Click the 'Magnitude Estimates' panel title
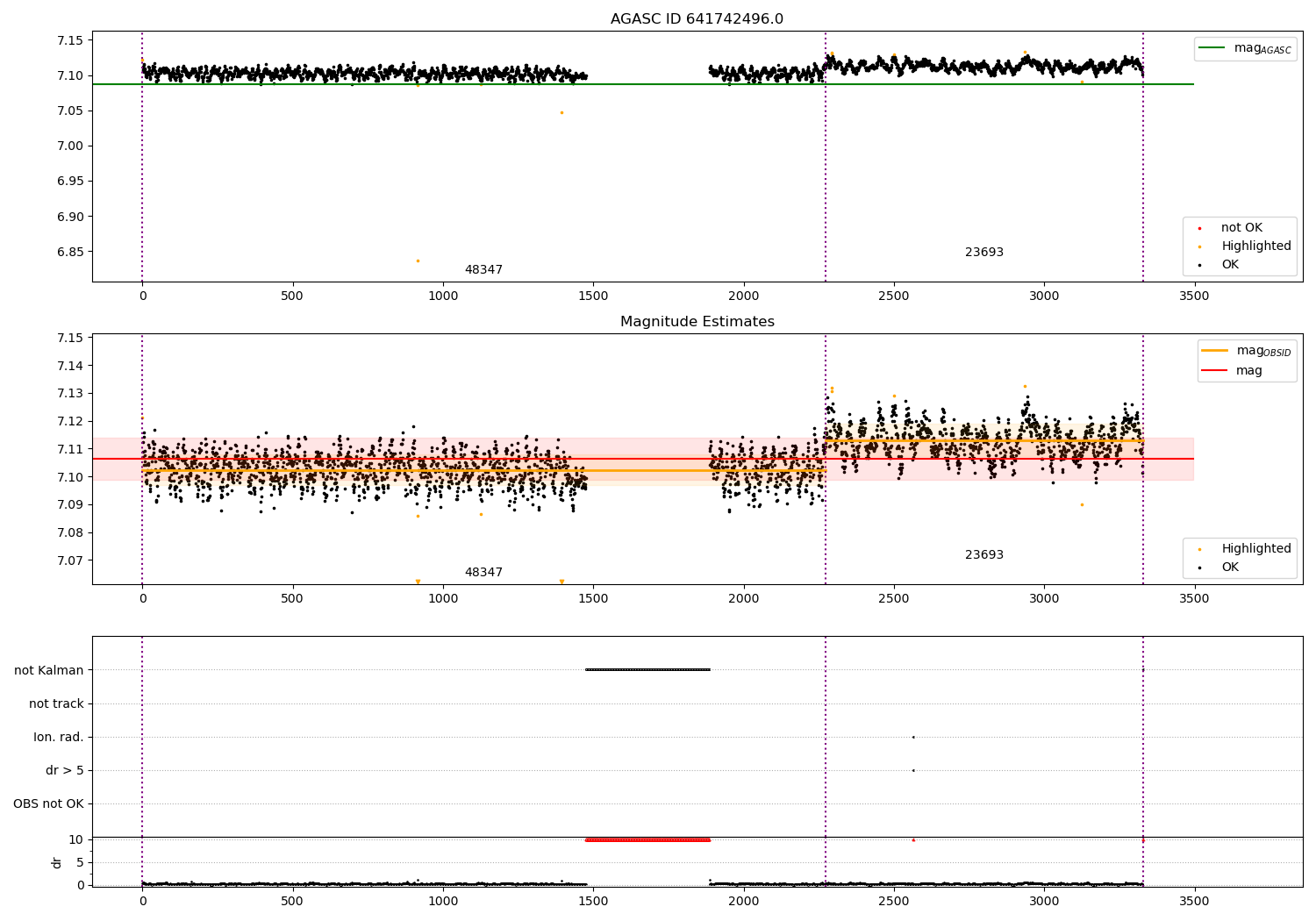This screenshot has width=1316, height=921. [697, 322]
